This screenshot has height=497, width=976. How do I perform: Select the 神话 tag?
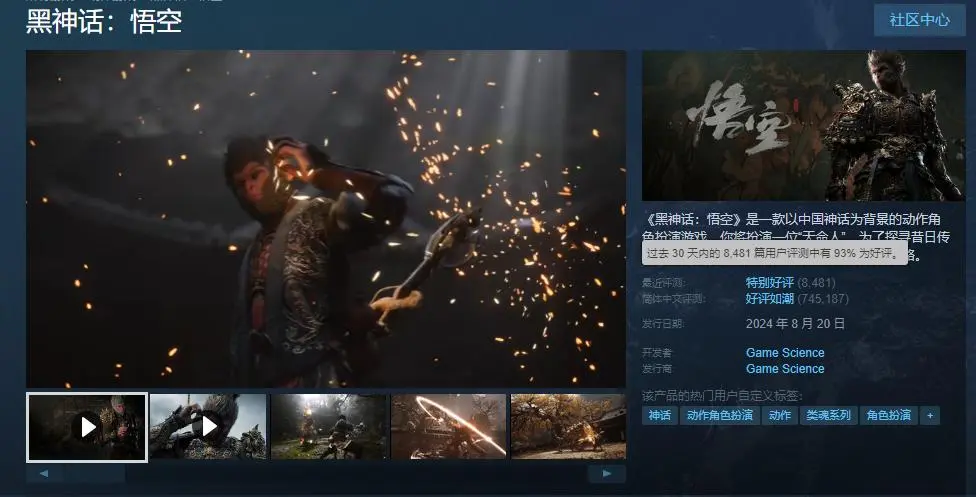660,415
